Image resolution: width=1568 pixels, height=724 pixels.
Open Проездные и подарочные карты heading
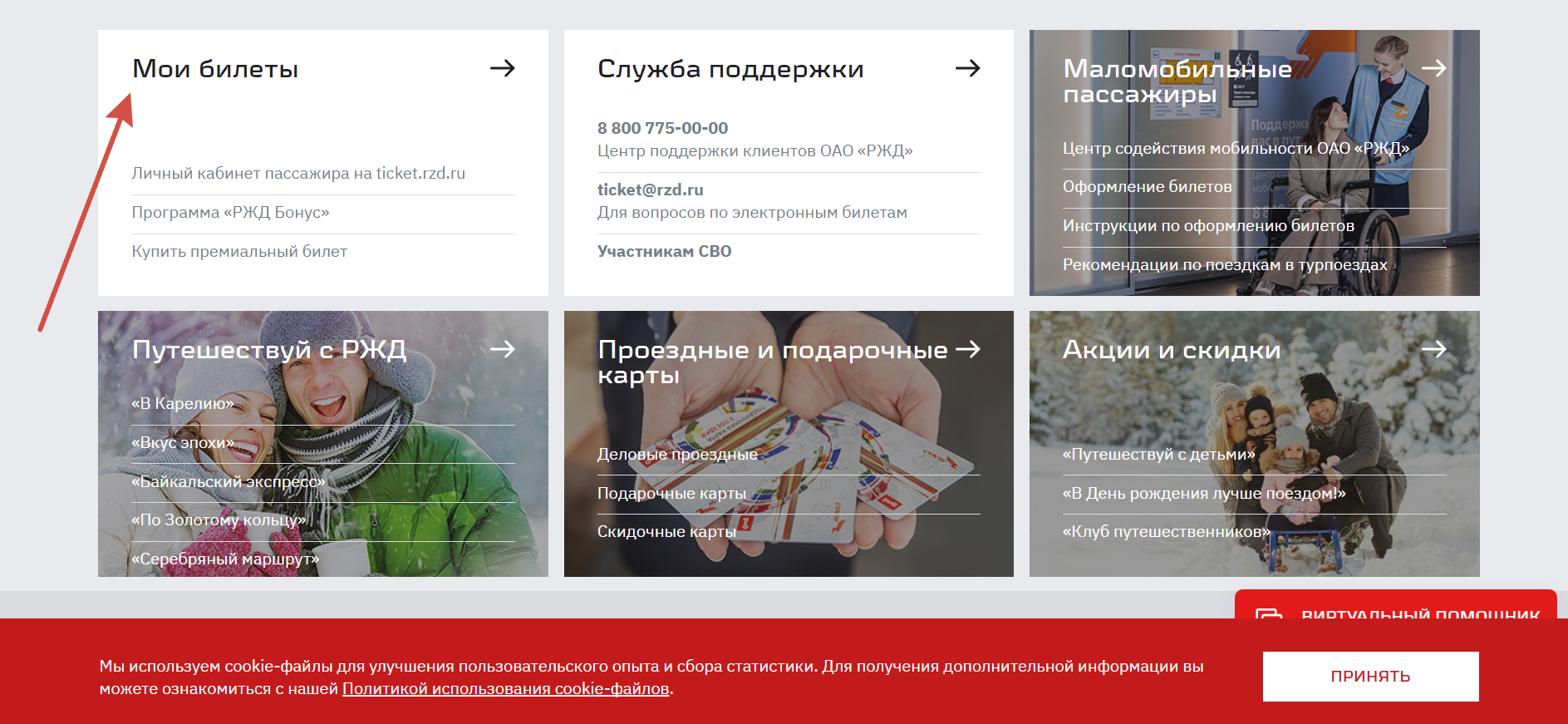pyautogui.click(x=773, y=362)
